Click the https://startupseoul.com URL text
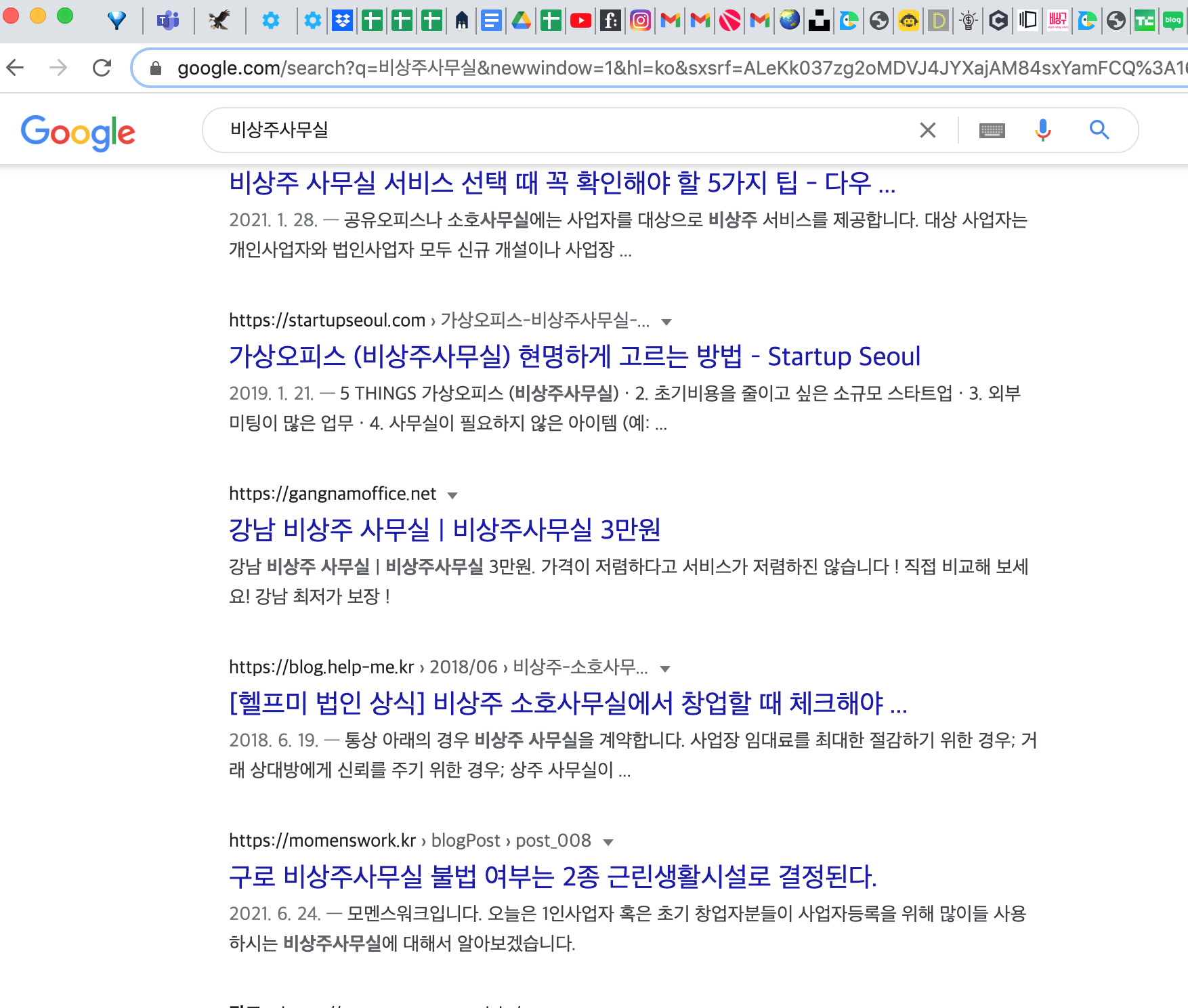Image resolution: width=1188 pixels, height=1008 pixels. coord(327,320)
